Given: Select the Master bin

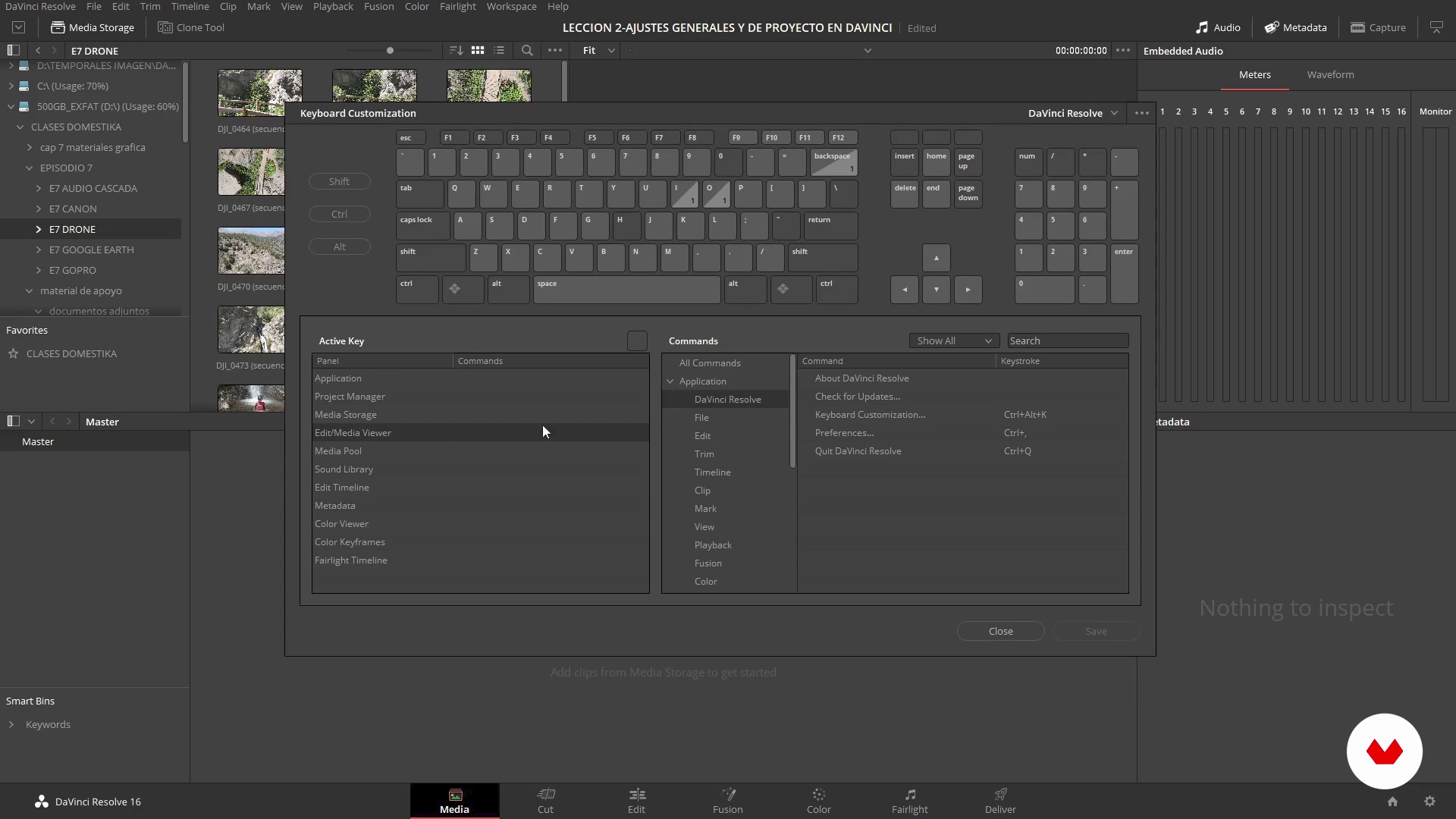Looking at the screenshot, I should coord(95,441).
